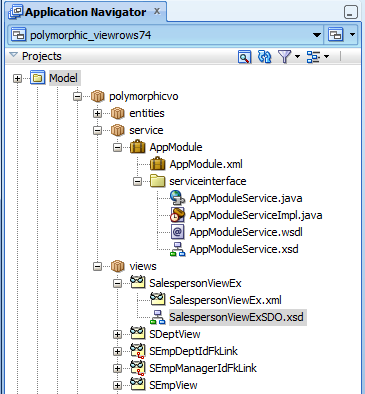Click the SEmpManagerIdFkLink view link icon
Screen dimensions: 365x394
pos(137,368)
